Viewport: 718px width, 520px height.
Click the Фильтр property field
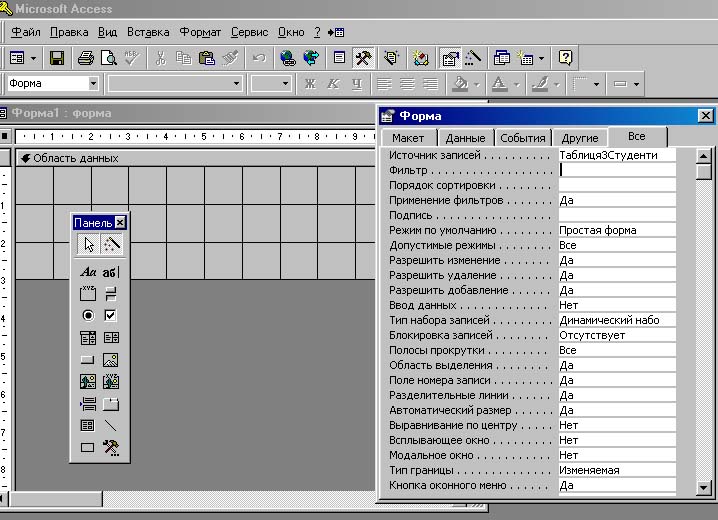point(617,170)
